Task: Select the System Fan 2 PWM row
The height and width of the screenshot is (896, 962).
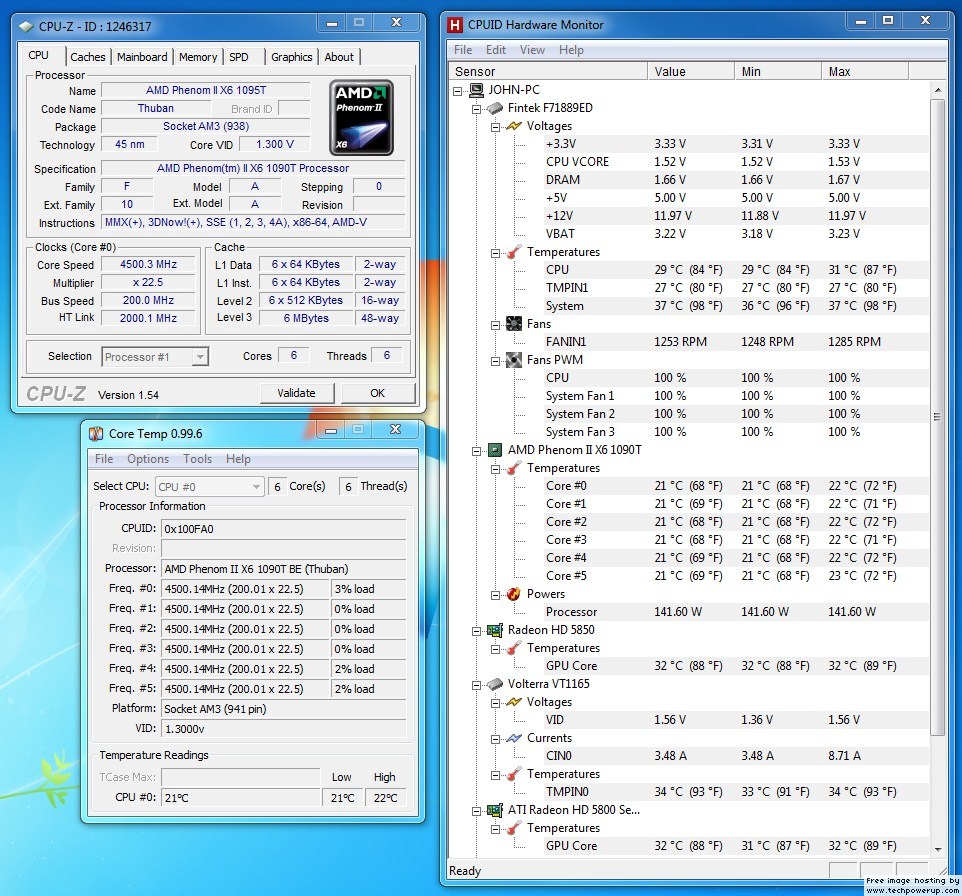Action: [x=735, y=414]
